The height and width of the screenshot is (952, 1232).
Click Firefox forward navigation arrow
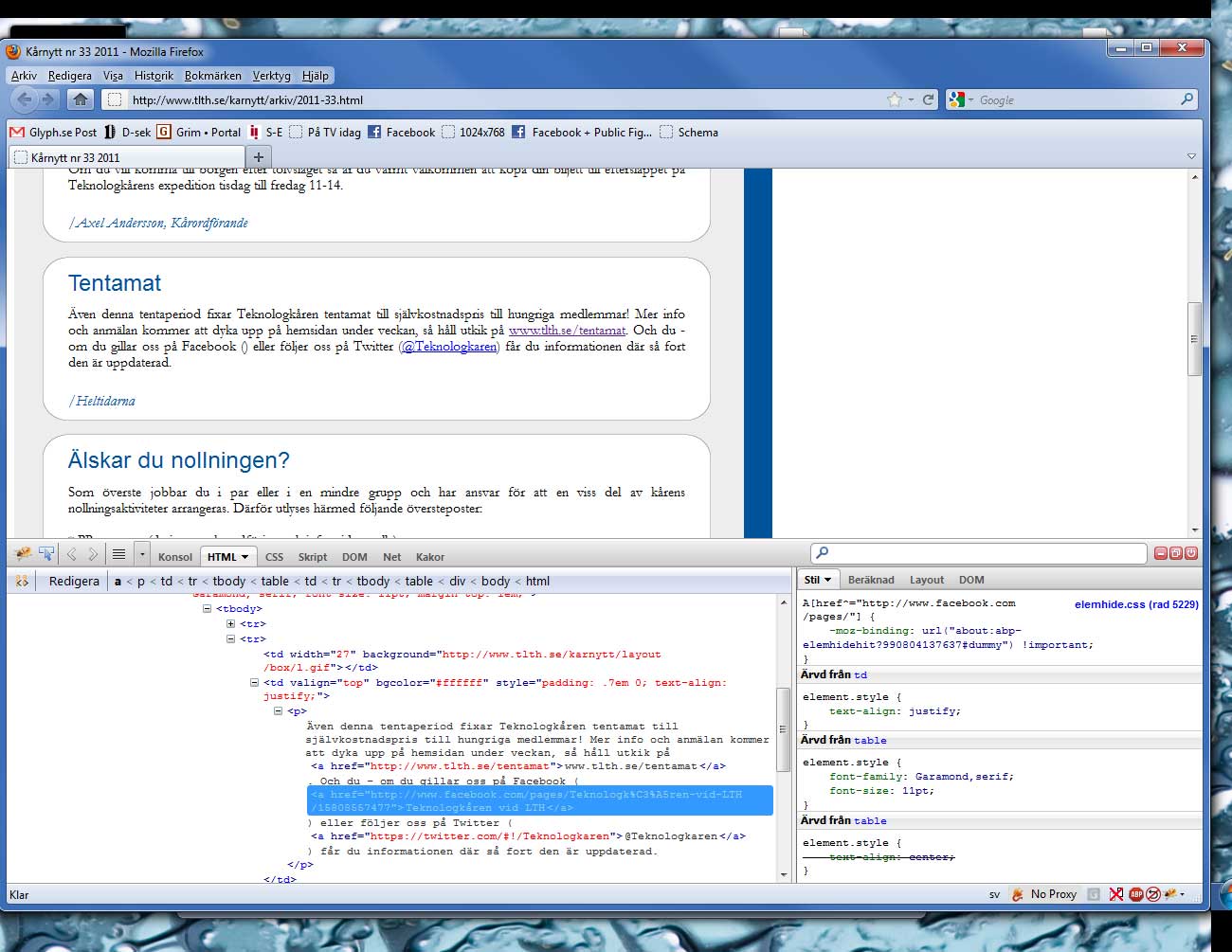coord(48,99)
